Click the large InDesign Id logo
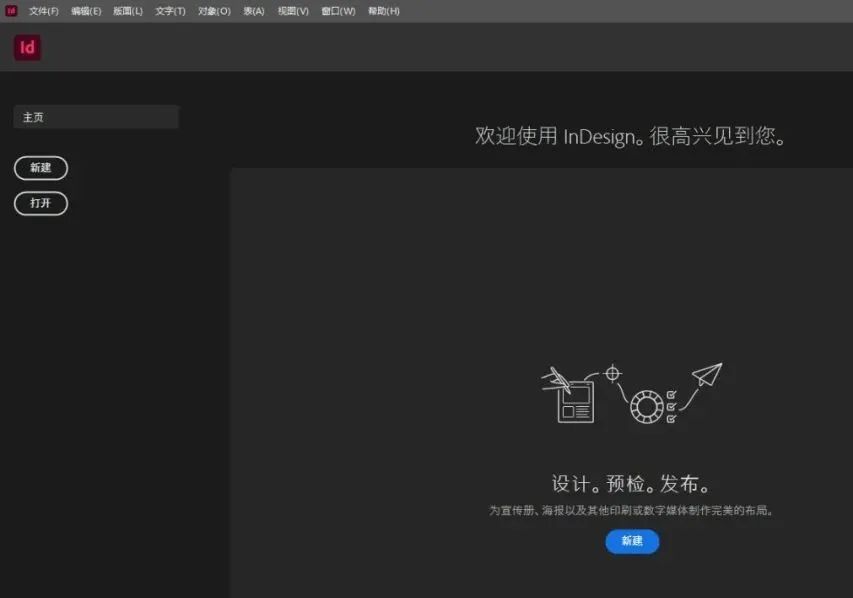The image size is (853, 598). [27, 47]
